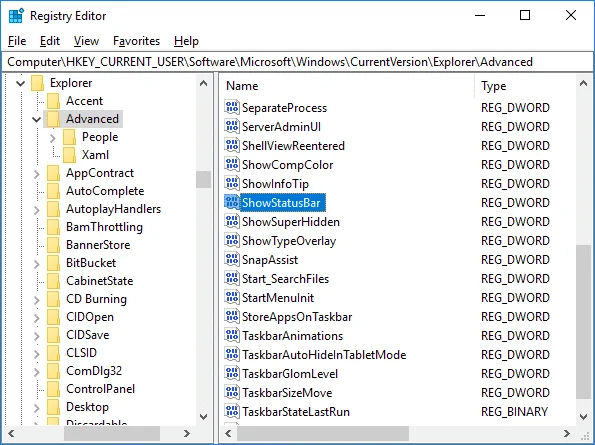Click the ShowTypeOverlay DWORD value icon

click(x=231, y=241)
